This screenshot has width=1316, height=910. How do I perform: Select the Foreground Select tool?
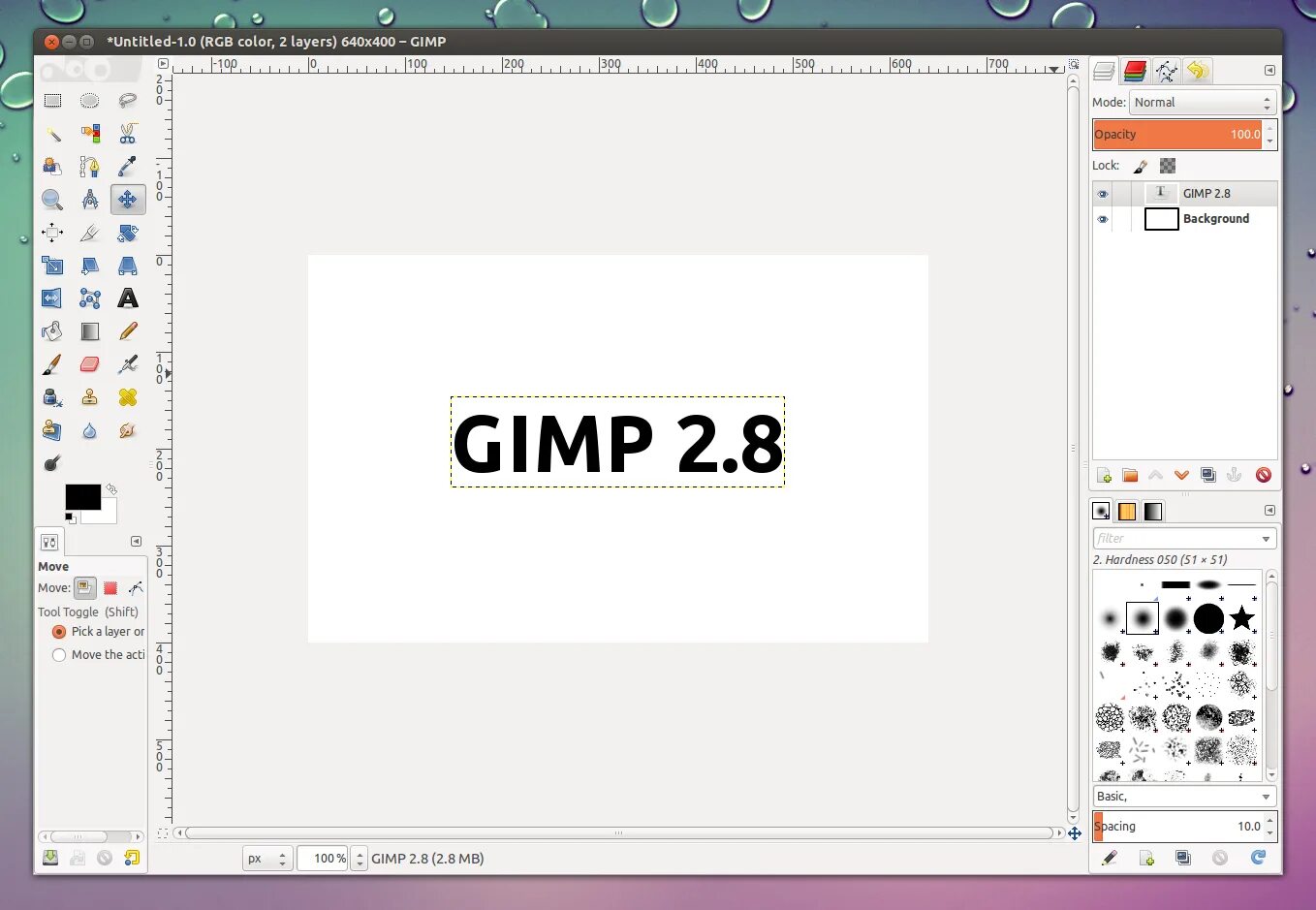[52, 167]
